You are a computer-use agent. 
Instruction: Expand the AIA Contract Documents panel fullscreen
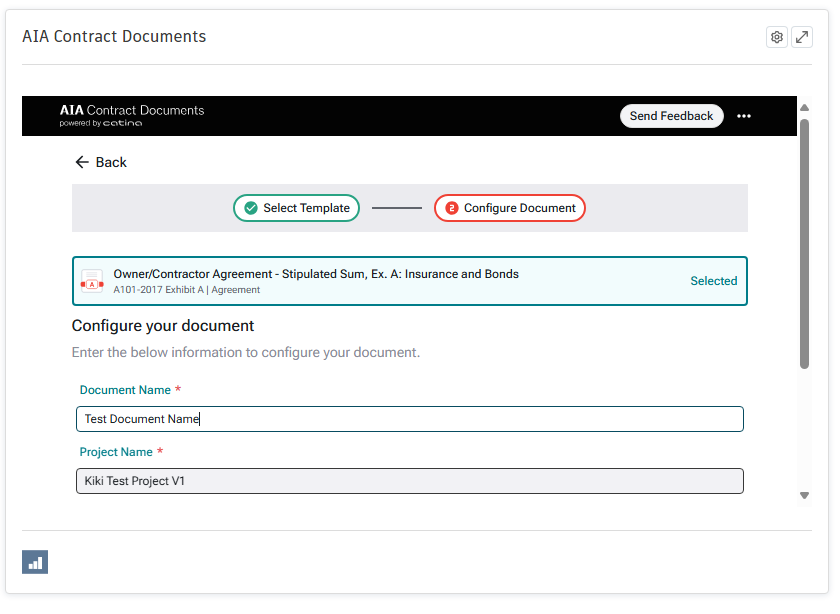pyautogui.click(x=801, y=37)
